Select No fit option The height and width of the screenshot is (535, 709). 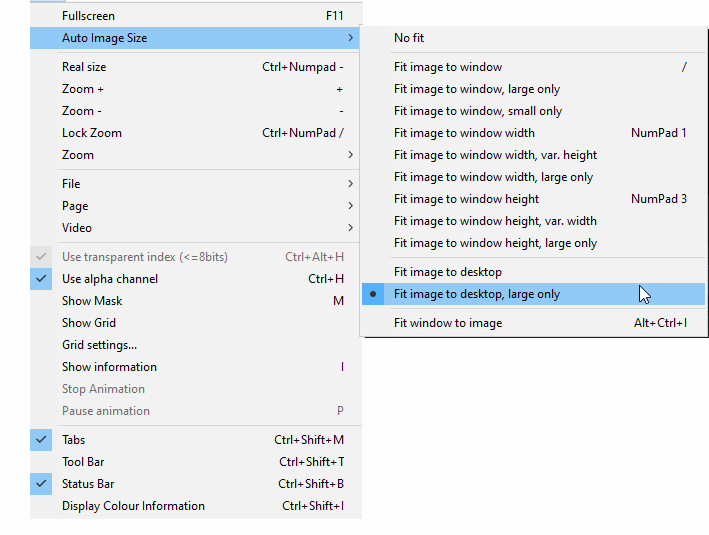pos(409,38)
